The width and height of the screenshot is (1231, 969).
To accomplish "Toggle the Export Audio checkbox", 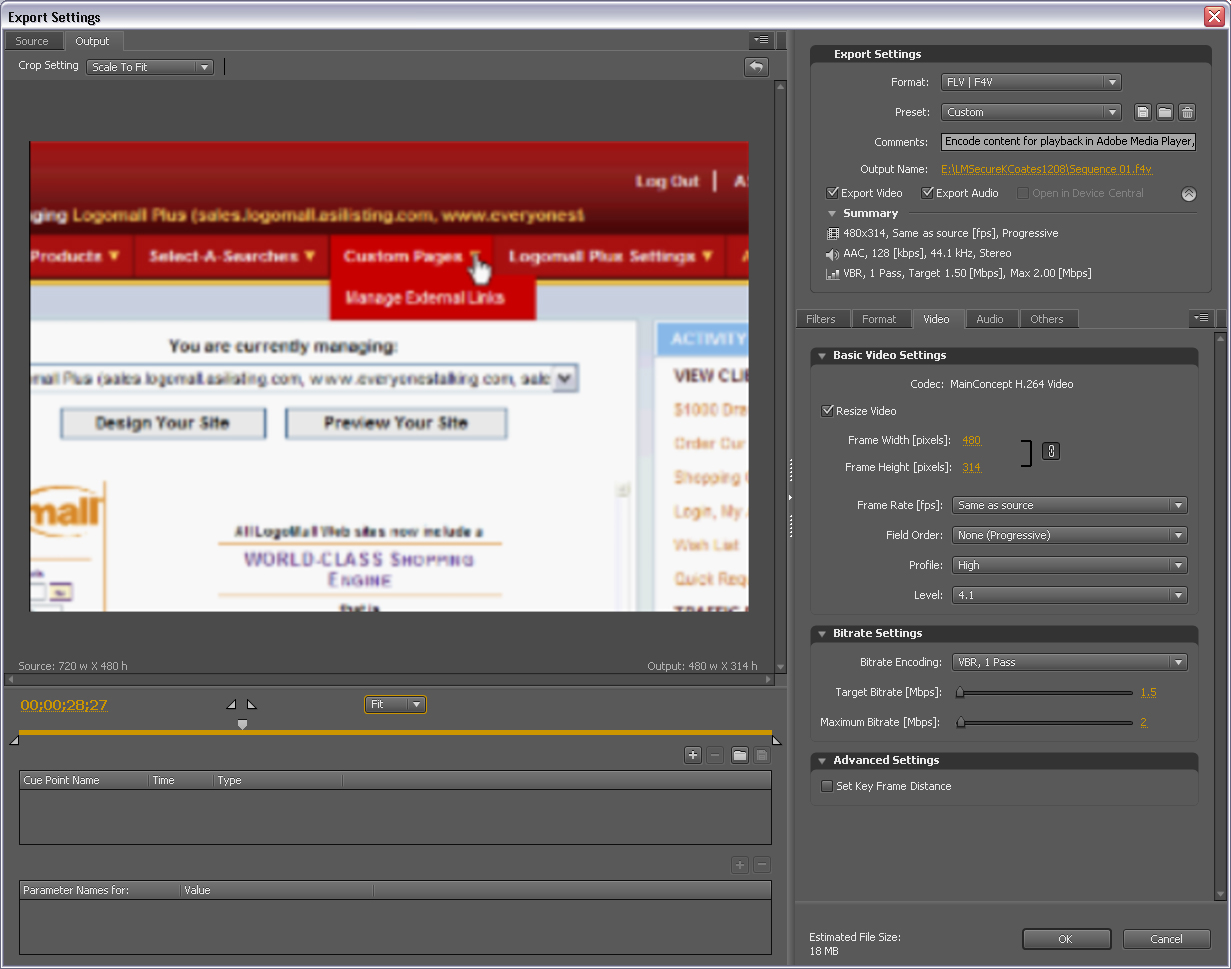I will (x=928, y=193).
